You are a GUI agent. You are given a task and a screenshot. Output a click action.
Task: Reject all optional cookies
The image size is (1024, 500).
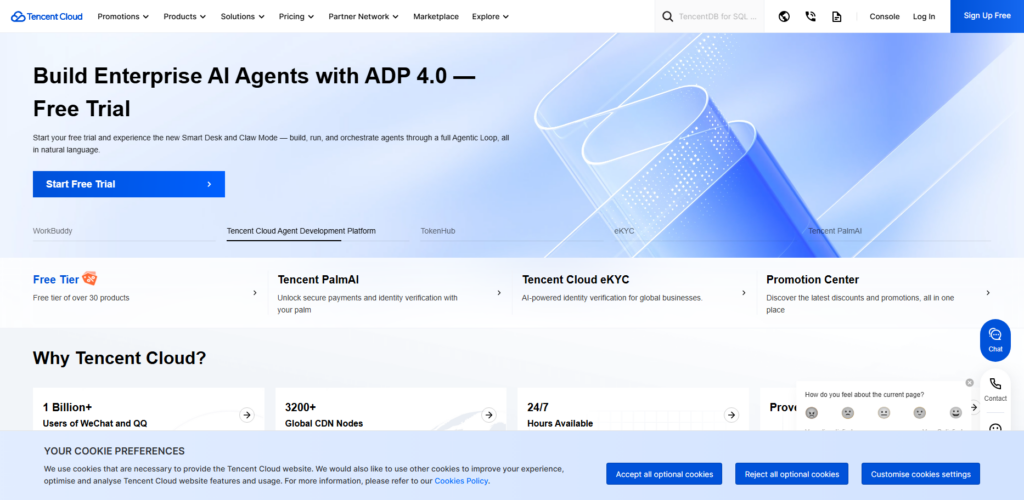pyautogui.click(x=792, y=474)
